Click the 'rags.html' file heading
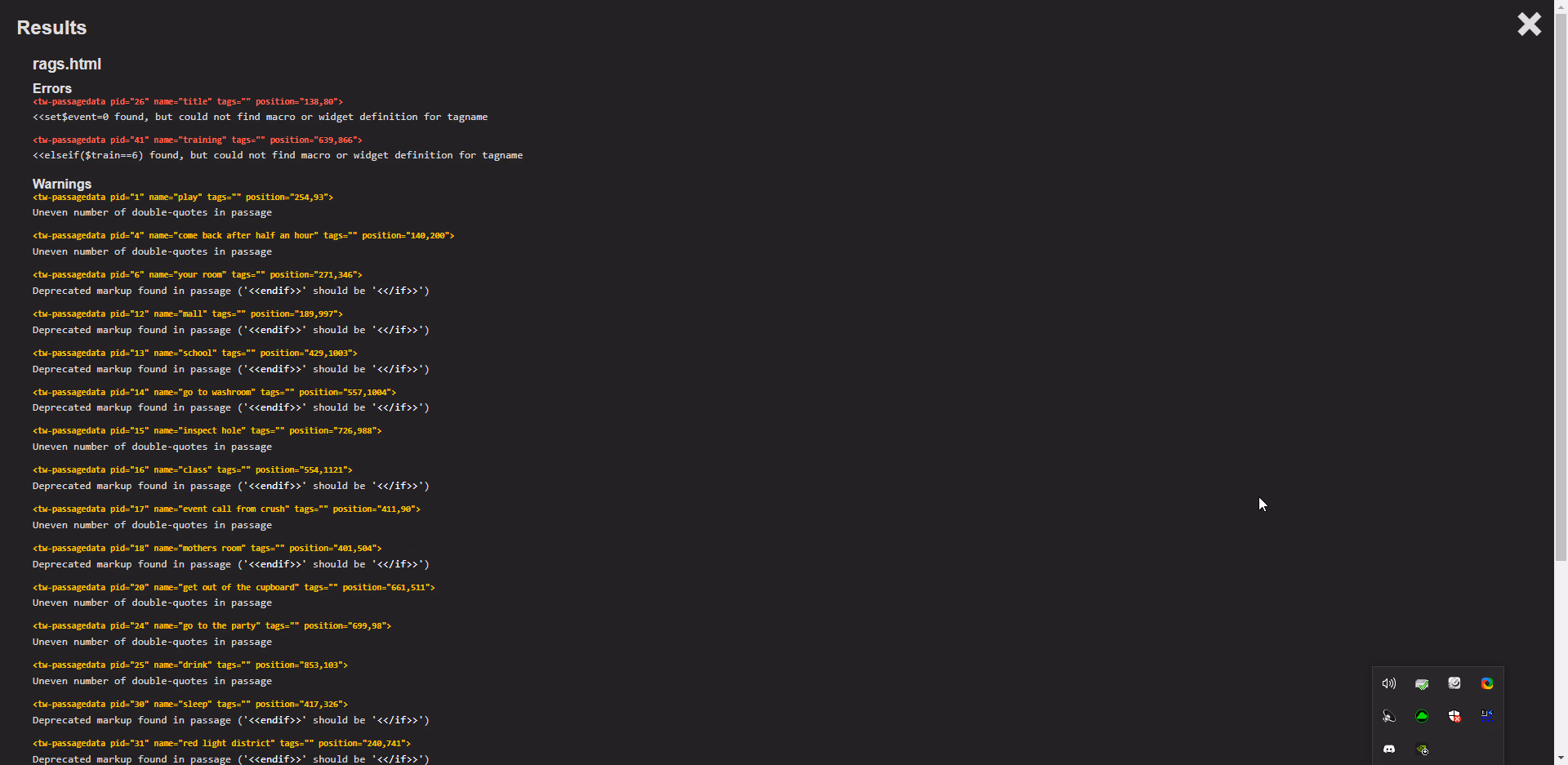Viewport: 1568px width, 765px height. click(x=67, y=64)
